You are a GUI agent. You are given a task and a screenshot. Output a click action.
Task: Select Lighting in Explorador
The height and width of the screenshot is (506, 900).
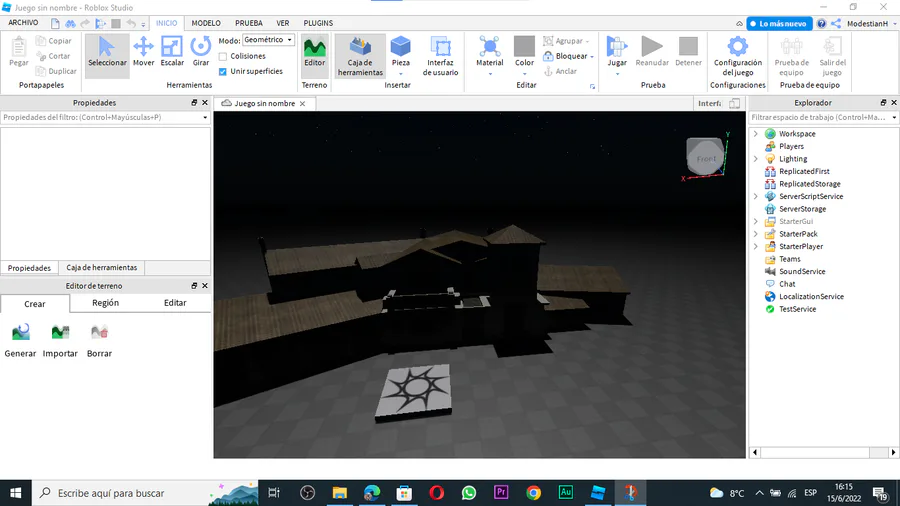(x=793, y=159)
